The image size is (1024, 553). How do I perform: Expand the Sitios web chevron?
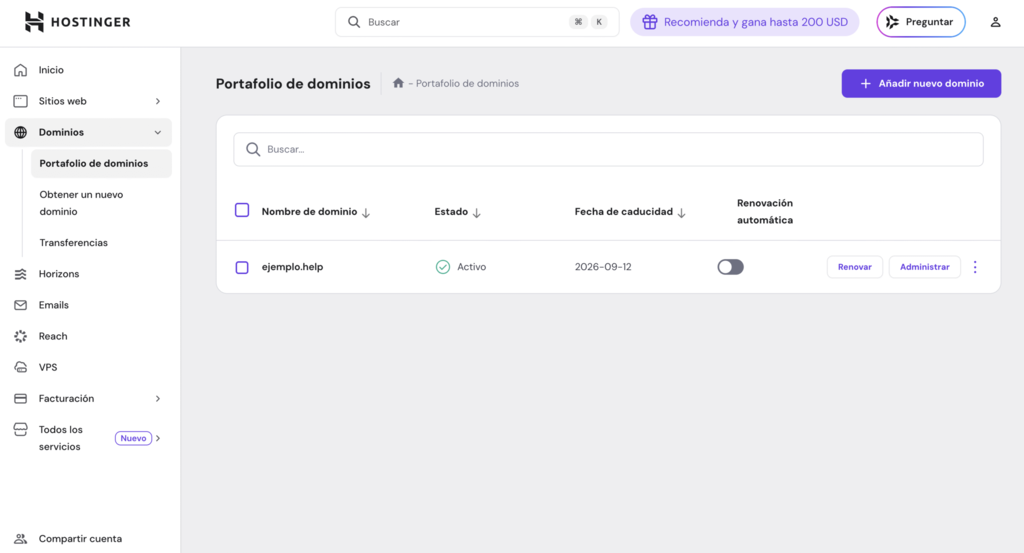[x=157, y=101]
